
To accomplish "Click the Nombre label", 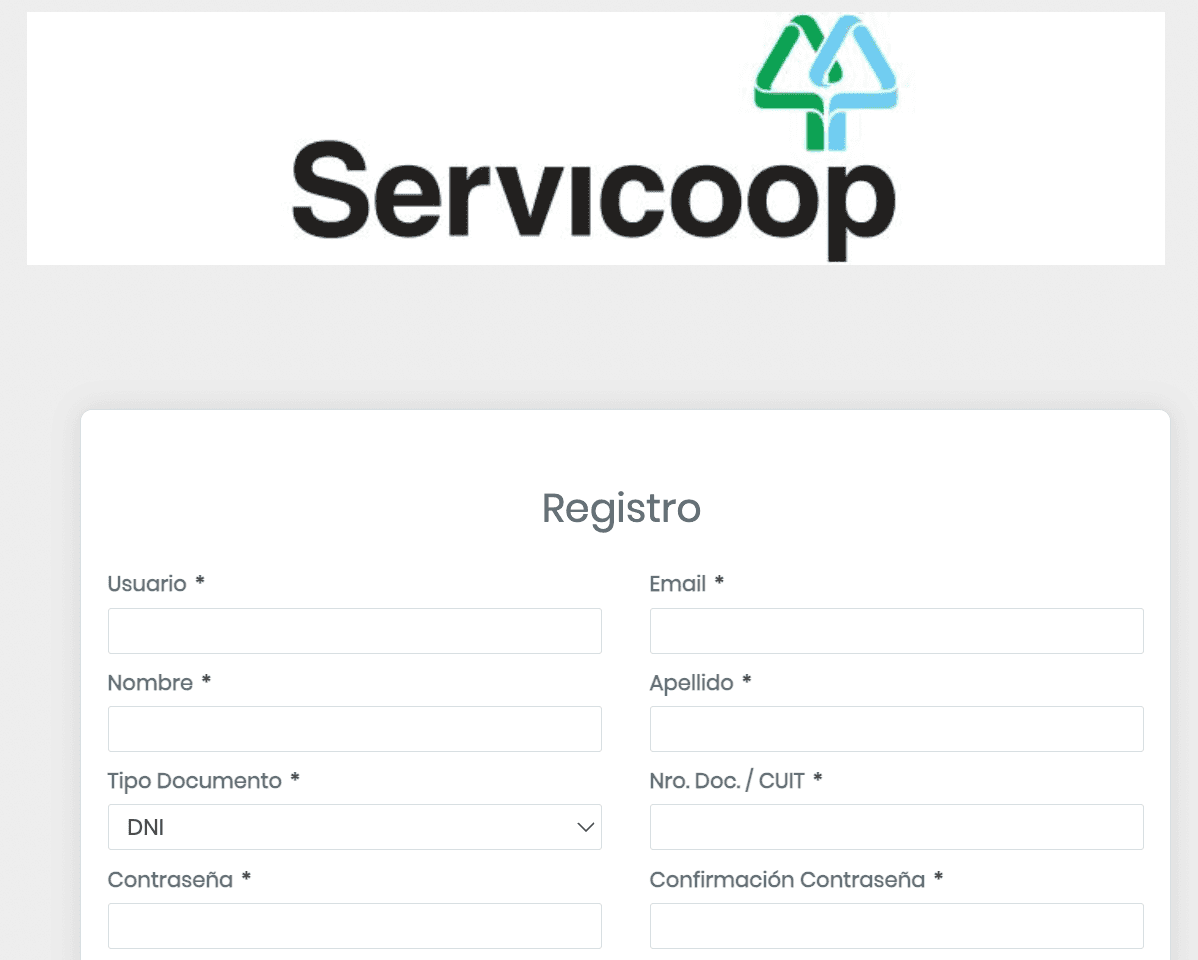I will [x=151, y=682].
